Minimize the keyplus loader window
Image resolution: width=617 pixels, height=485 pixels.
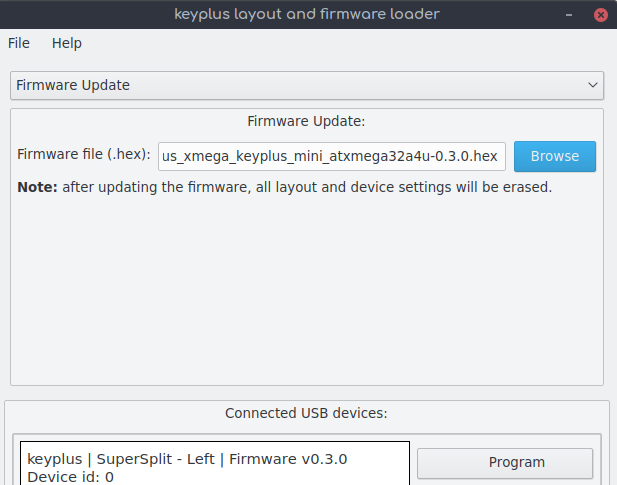tap(569, 15)
